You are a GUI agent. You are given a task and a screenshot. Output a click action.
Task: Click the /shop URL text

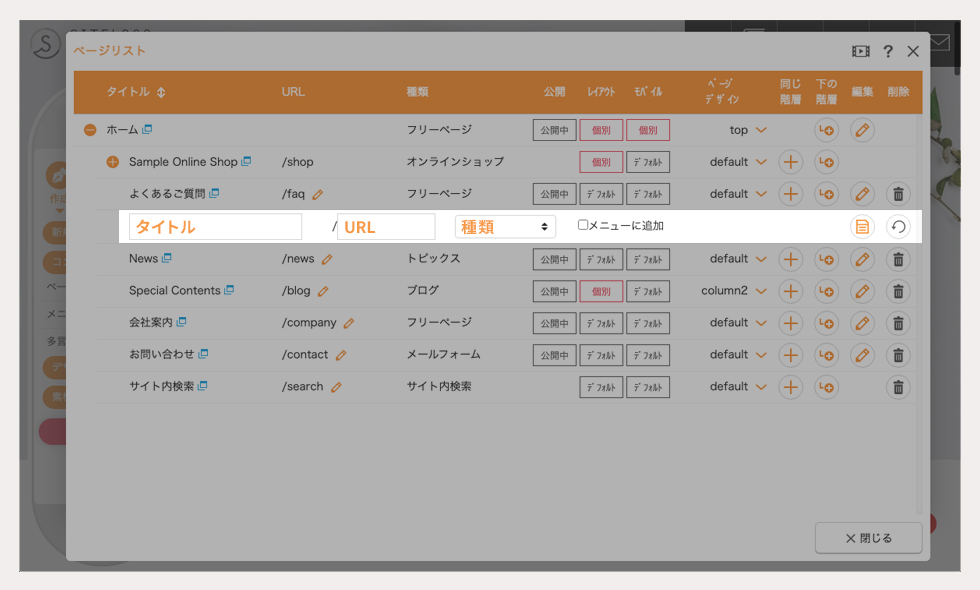[298, 162]
